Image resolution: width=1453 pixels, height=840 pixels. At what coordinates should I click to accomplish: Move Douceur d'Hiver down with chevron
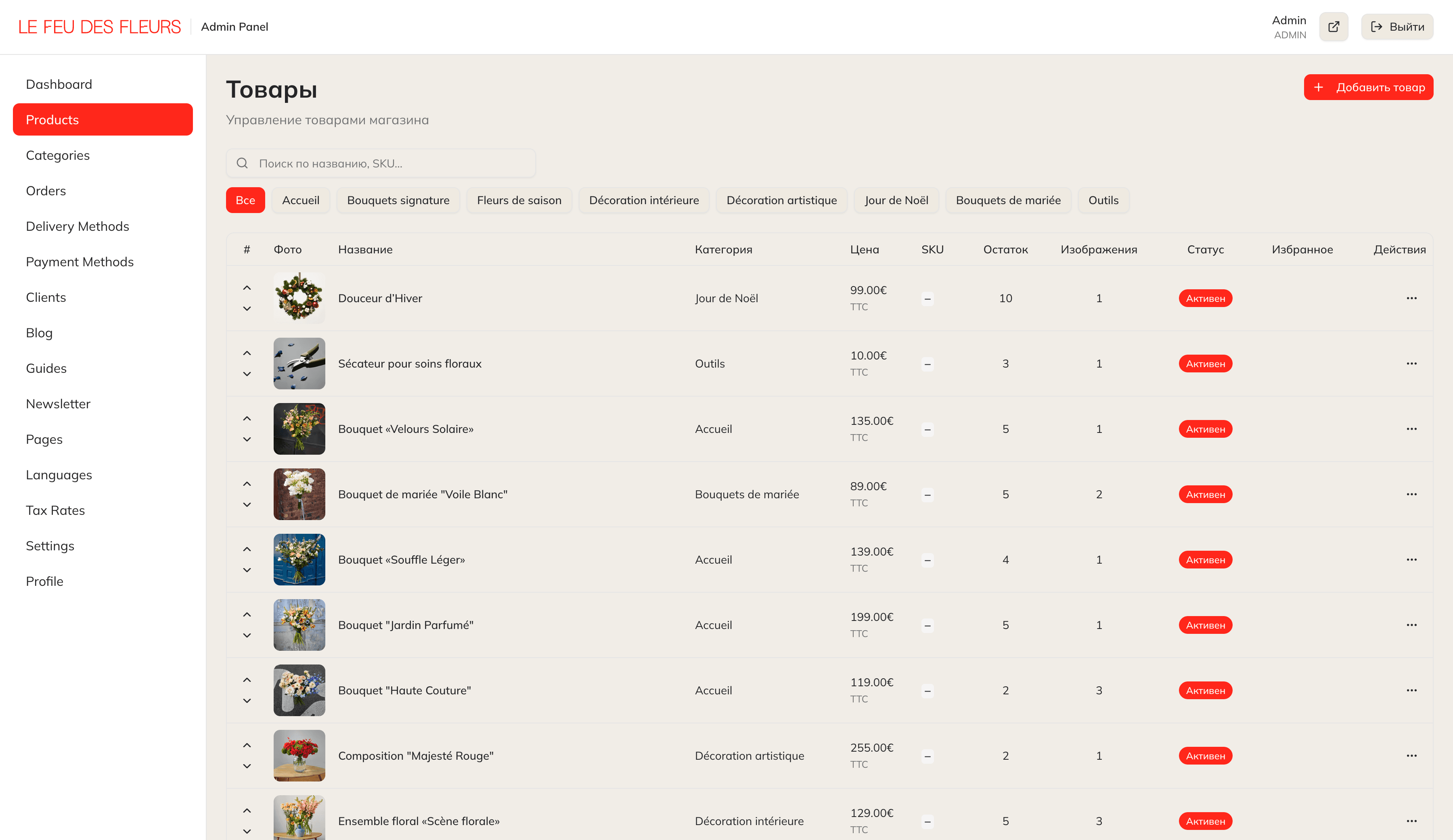click(x=247, y=308)
